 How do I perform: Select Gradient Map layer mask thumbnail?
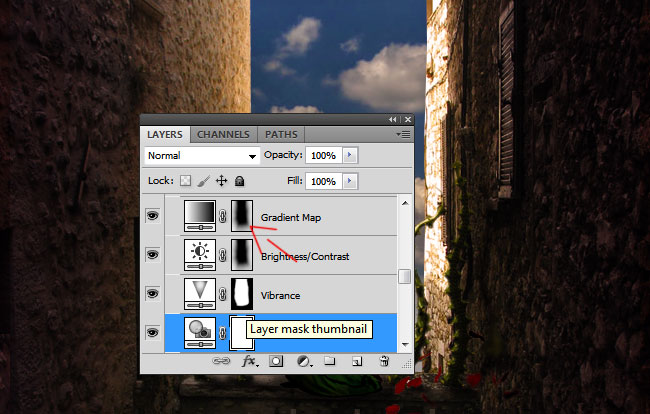coord(242,215)
